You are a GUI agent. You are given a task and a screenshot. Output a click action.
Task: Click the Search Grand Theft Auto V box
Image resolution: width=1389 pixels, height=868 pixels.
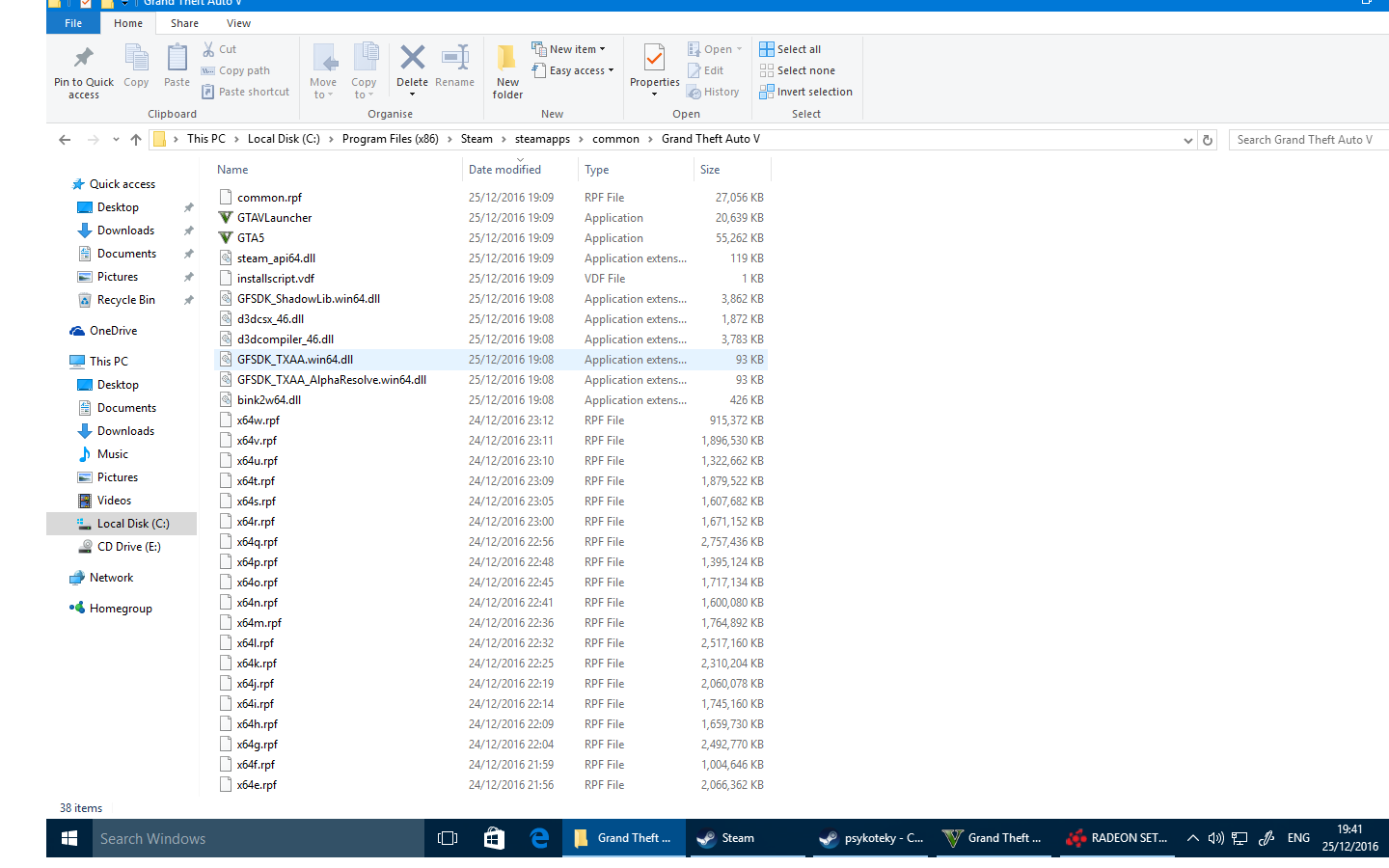[1309, 140]
